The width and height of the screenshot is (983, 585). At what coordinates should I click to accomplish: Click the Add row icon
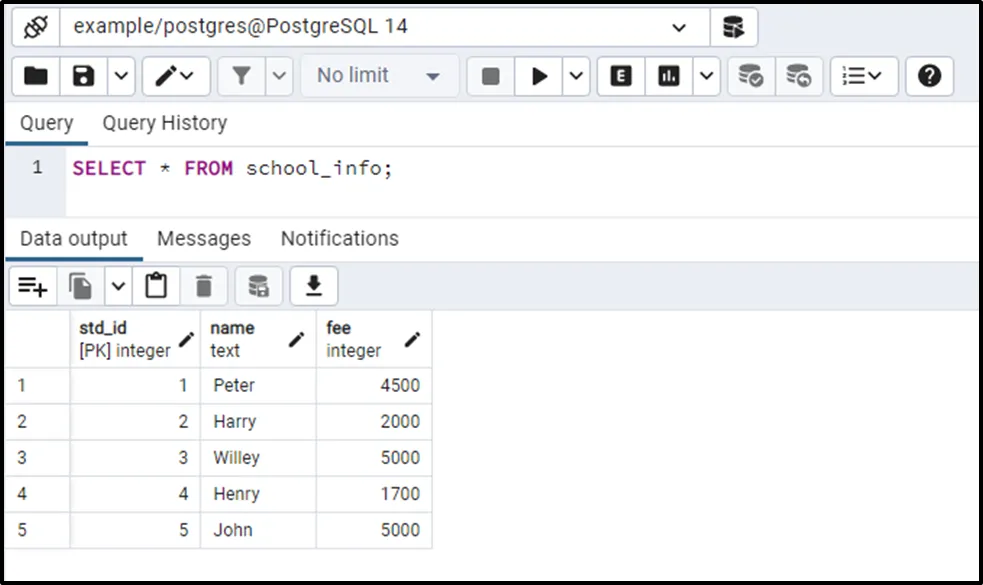32,287
